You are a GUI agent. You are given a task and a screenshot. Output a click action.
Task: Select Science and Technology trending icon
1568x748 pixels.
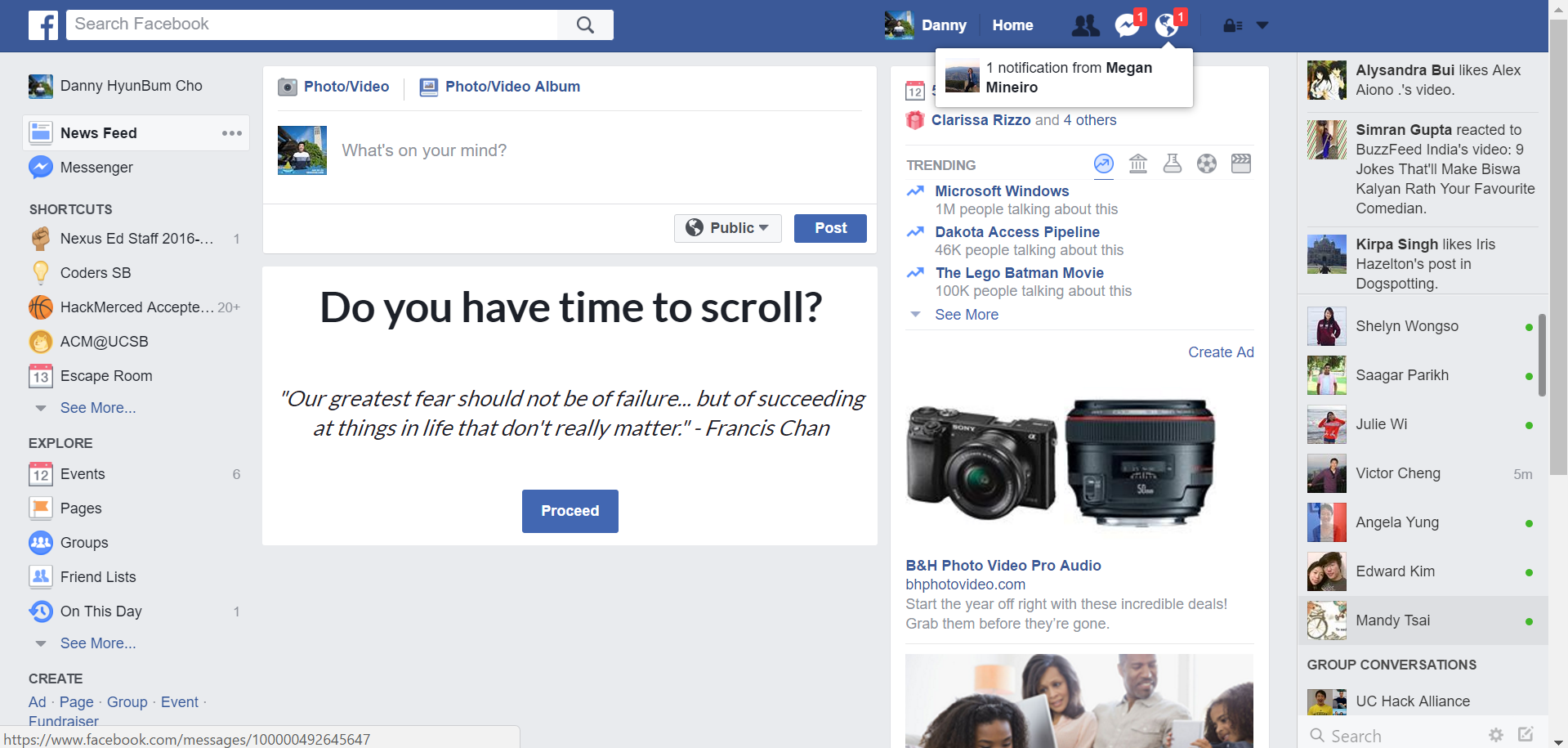click(1173, 164)
